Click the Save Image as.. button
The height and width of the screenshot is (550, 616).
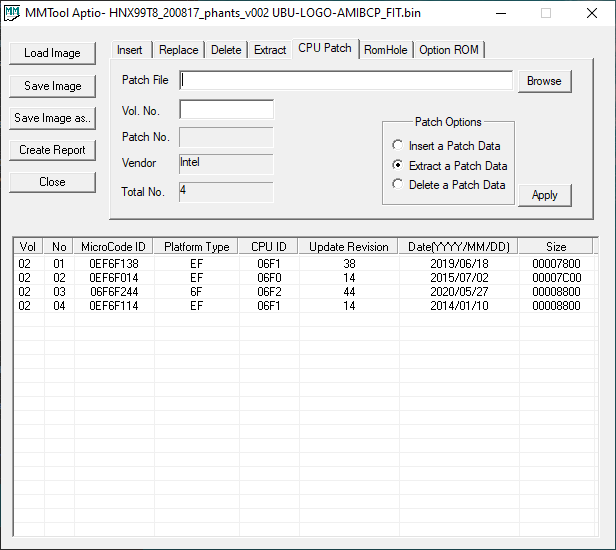pyautogui.click(x=52, y=118)
